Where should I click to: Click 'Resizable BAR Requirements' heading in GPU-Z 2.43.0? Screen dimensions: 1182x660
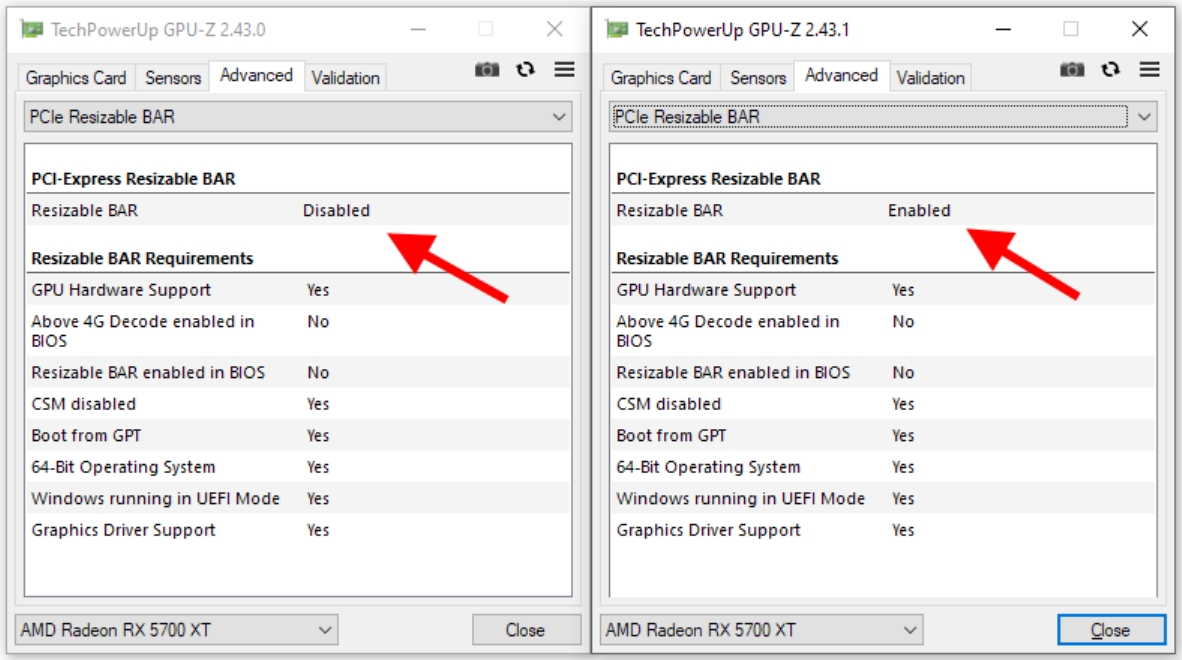pos(142,258)
